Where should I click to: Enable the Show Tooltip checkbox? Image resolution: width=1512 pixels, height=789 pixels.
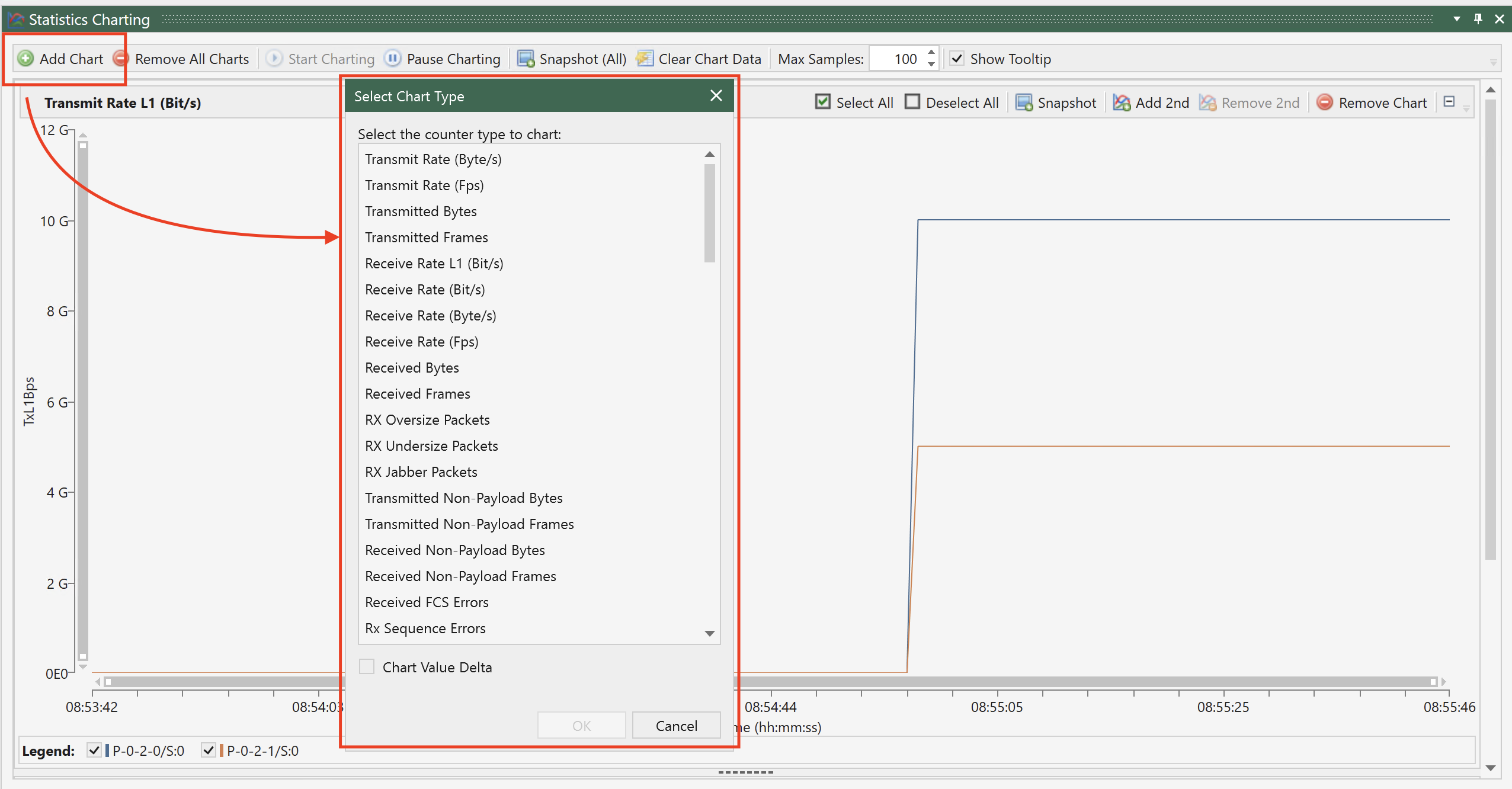click(x=956, y=59)
